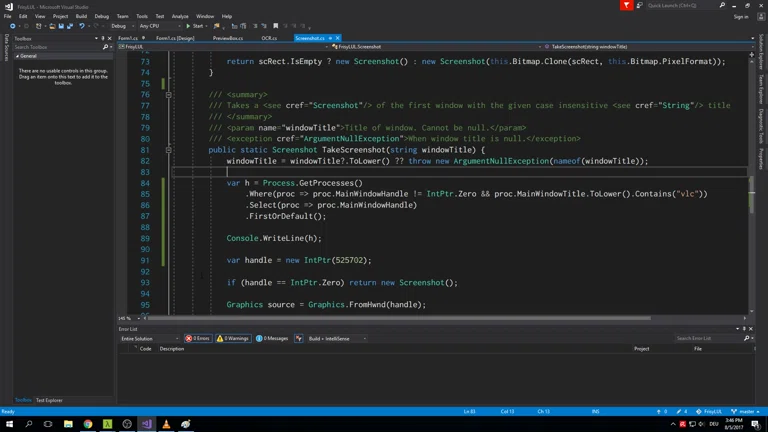This screenshot has height=432, width=768.
Task: Click the Save icon in toolbar
Action: coord(61,26)
